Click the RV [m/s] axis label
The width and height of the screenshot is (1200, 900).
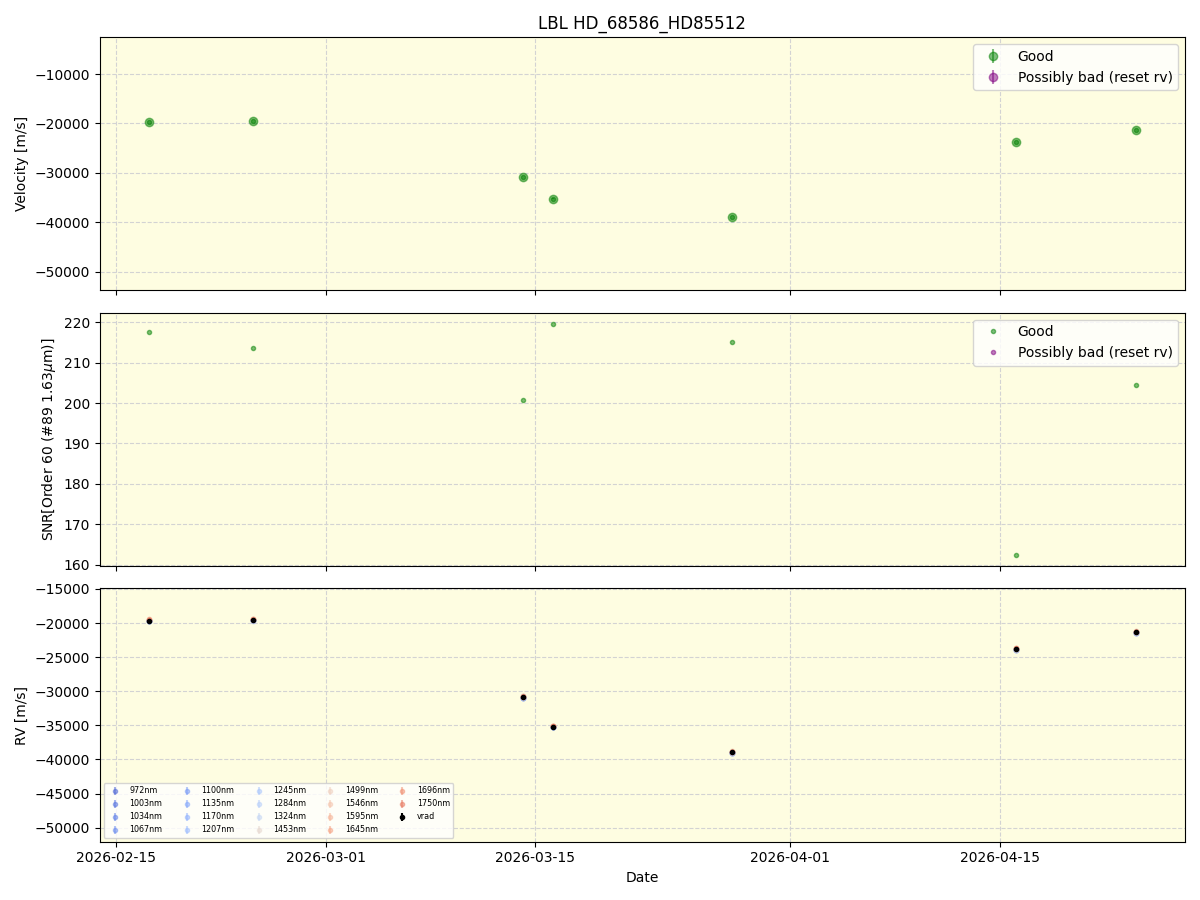(x=21, y=715)
